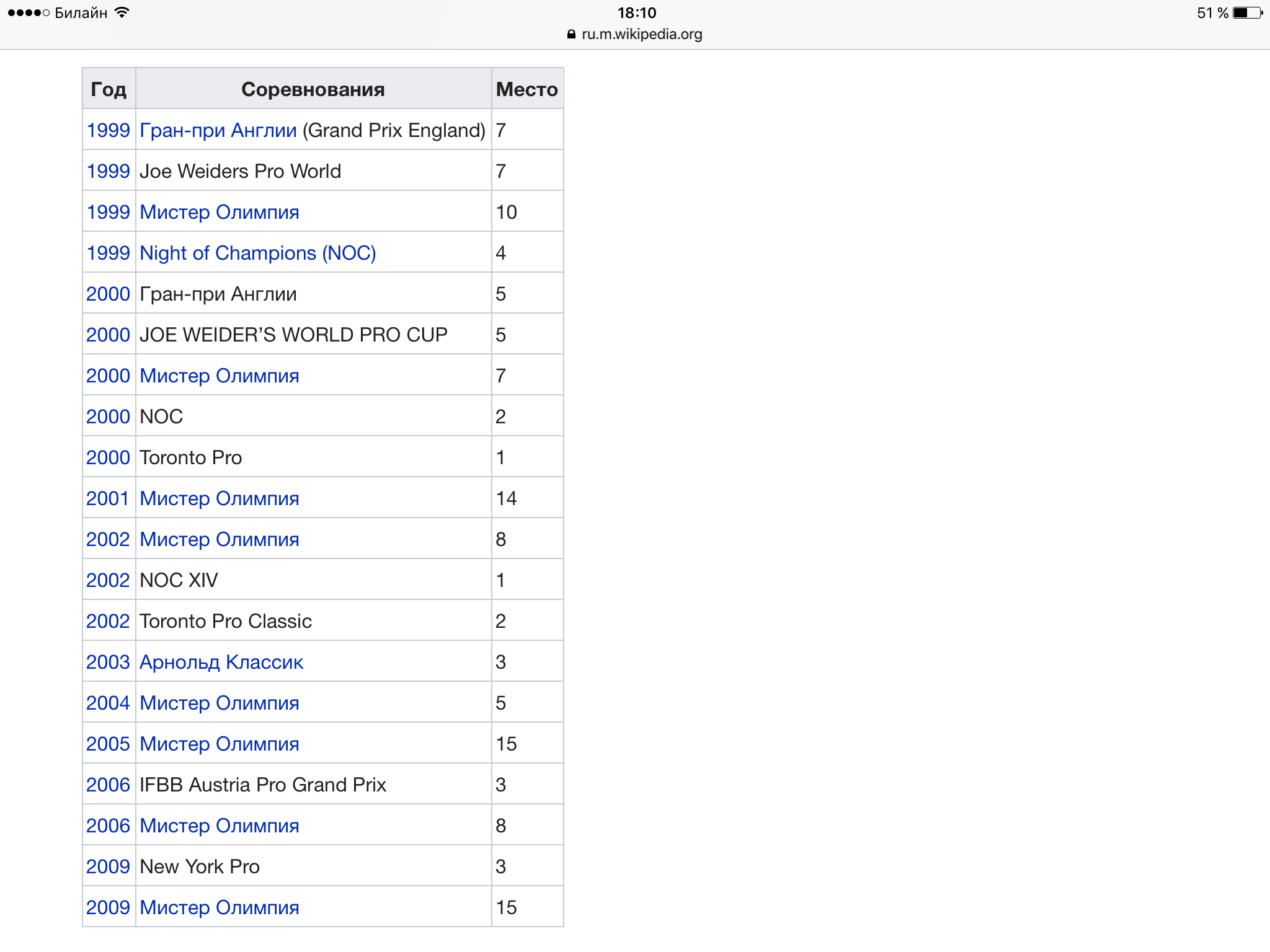The image size is (1270, 952).
Task: Tap the Год column header
Action: coord(109,90)
